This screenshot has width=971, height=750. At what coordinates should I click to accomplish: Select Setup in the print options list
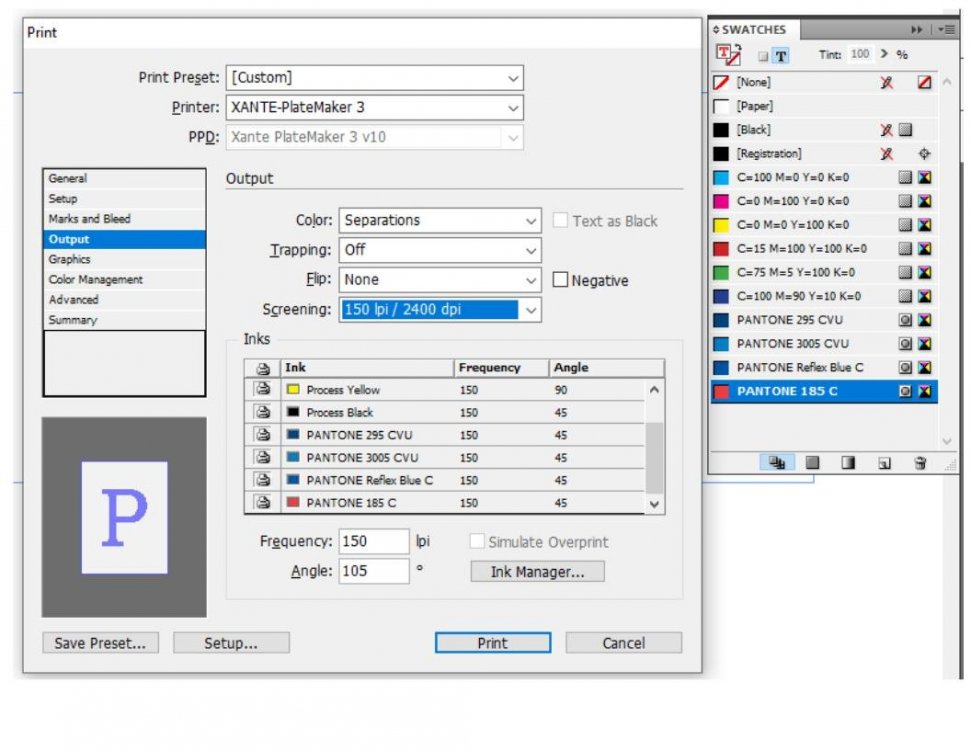pos(124,199)
